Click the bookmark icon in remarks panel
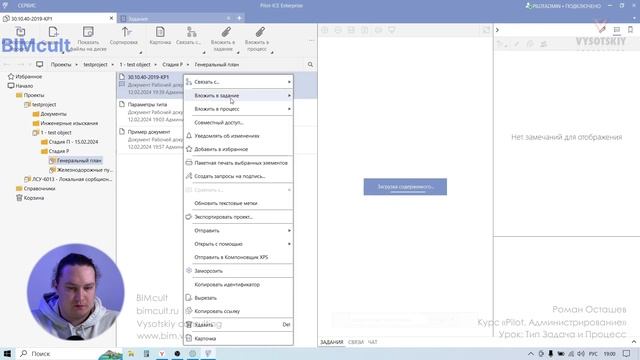This screenshot has width=640, height=360. tap(630, 30)
